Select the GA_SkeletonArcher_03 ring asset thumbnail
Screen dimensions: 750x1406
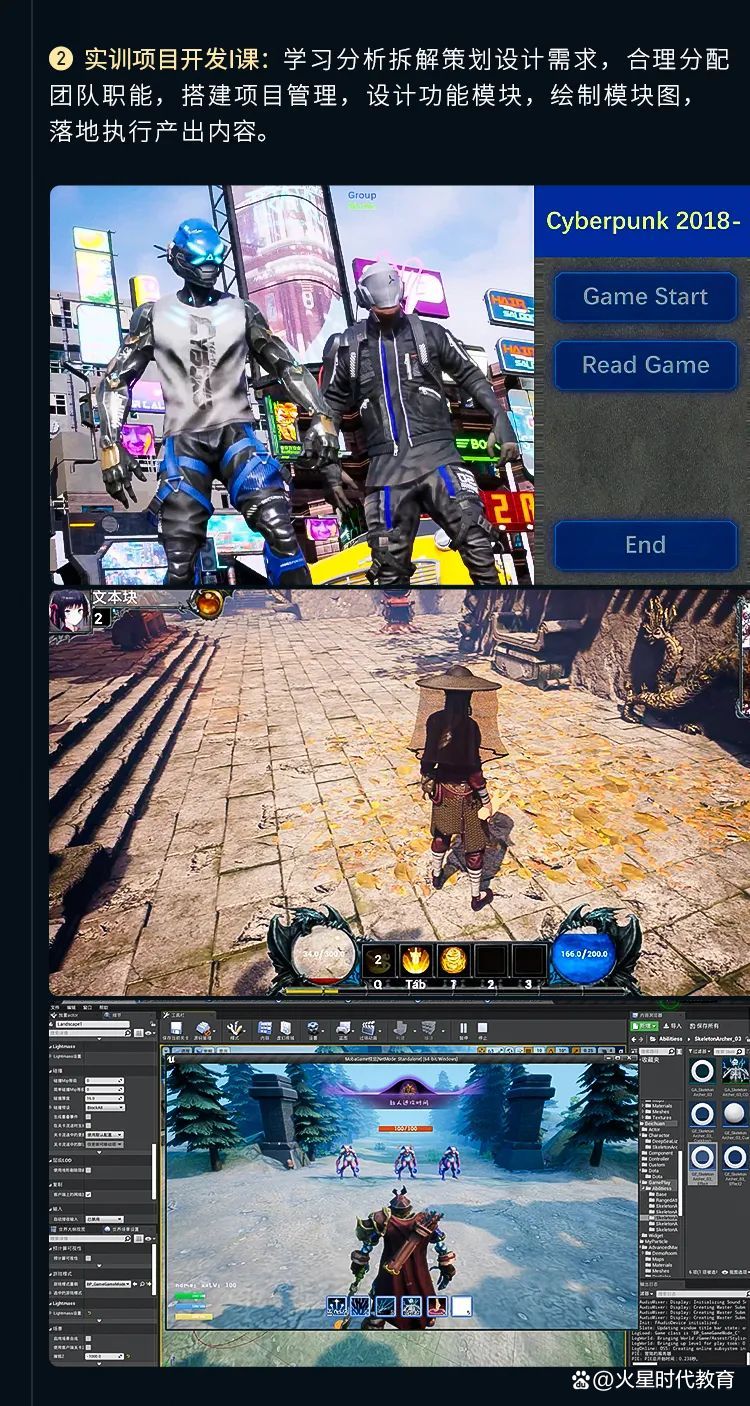[x=702, y=1071]
